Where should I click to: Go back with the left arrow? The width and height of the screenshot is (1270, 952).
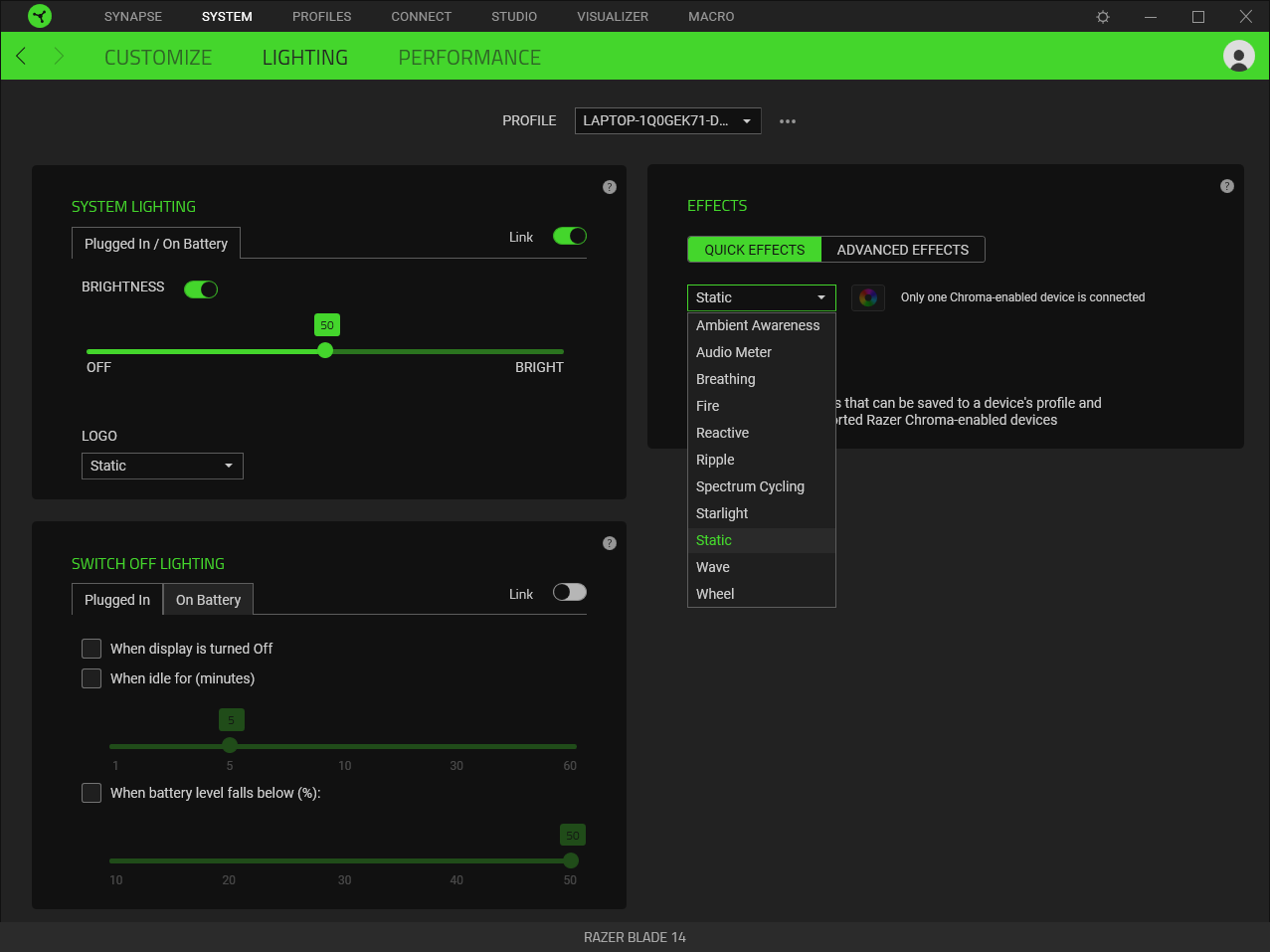point(21,56)
